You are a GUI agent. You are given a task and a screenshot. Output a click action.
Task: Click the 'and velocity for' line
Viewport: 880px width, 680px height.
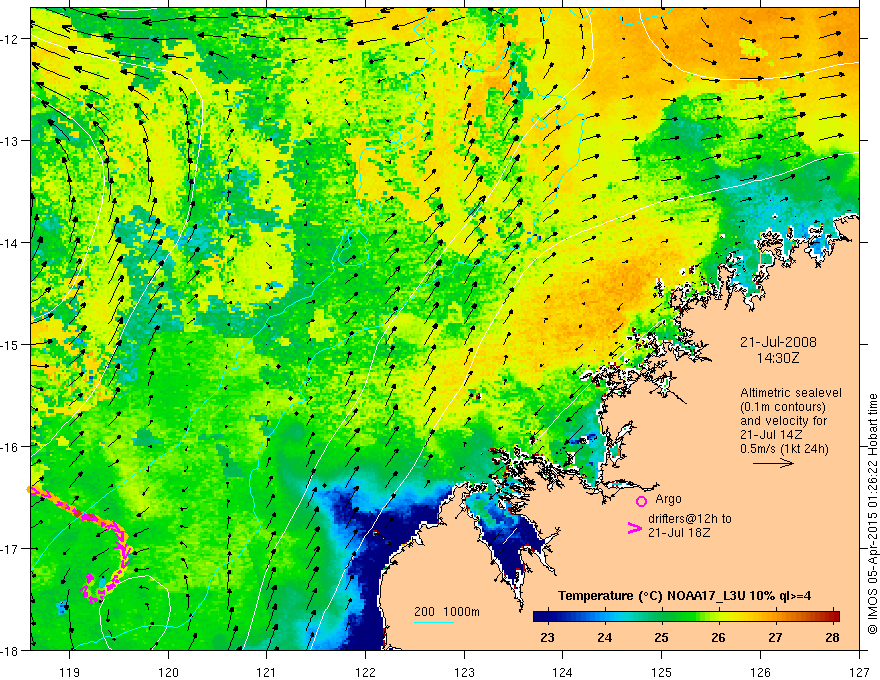783,421
